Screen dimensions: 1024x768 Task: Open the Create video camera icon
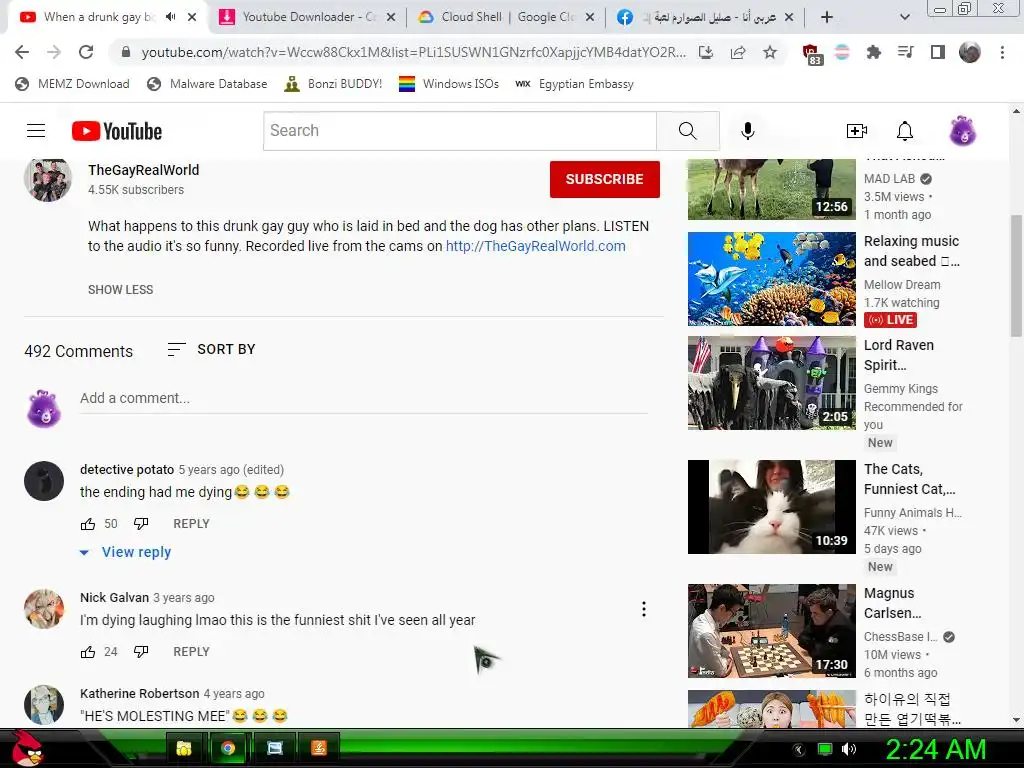856,131
